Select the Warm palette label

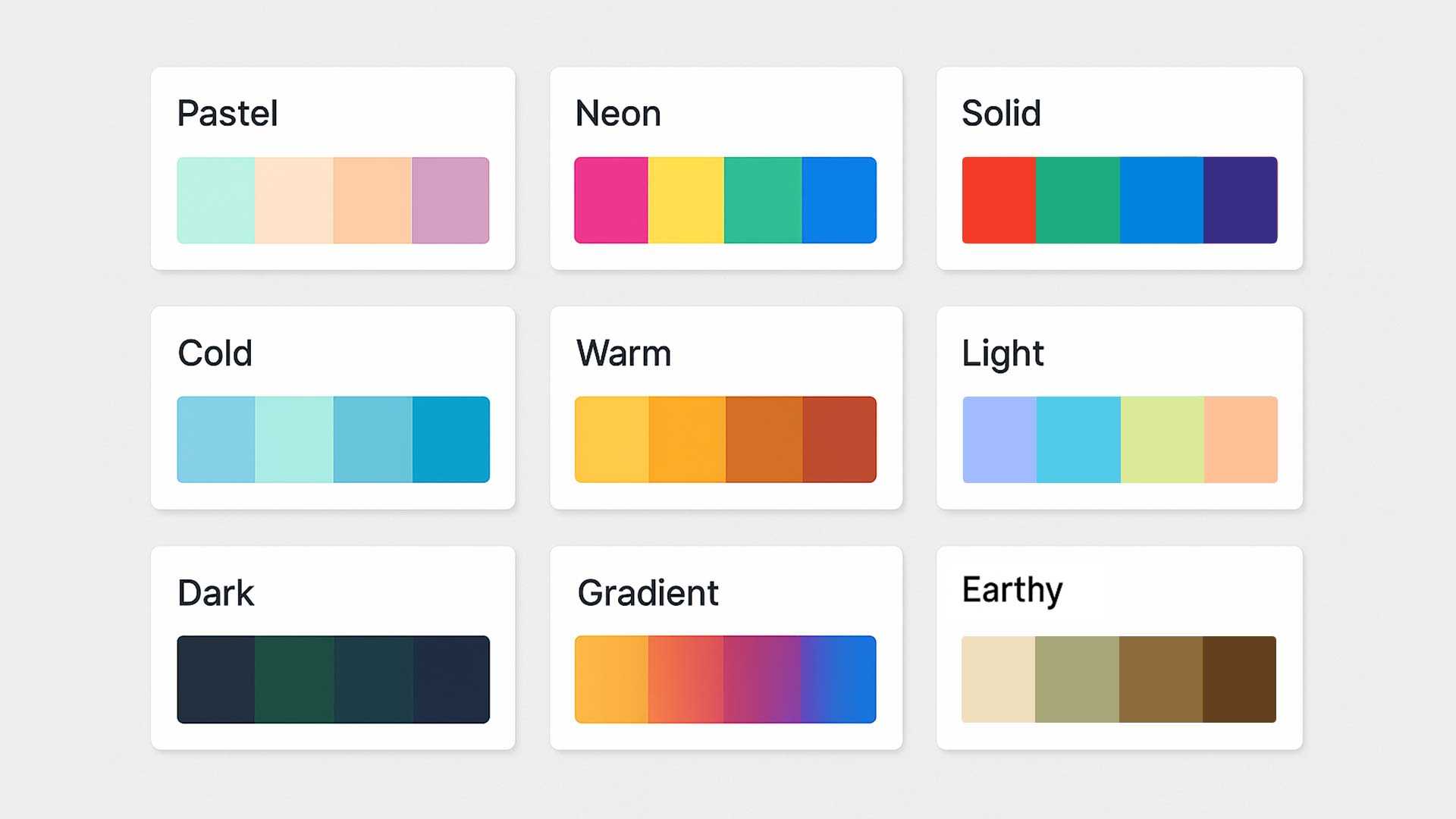[x=623, y=353]
